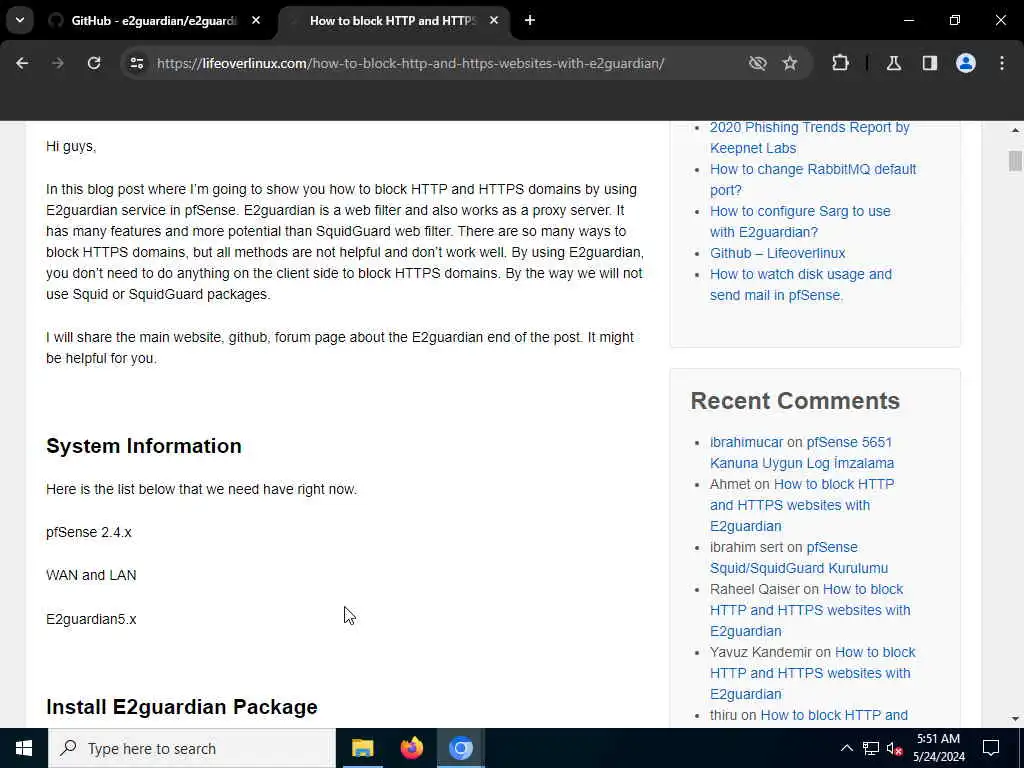
Task: Open pfSense 5651 Kanuna Uygun Log link
Action: pyautogui.click(x=802, y=453)
